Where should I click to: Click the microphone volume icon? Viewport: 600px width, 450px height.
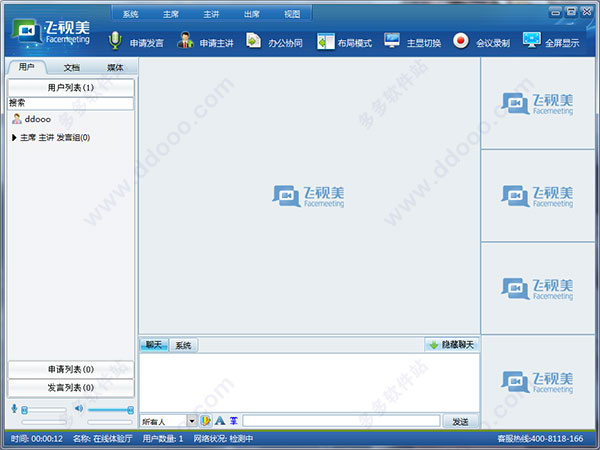14,408
